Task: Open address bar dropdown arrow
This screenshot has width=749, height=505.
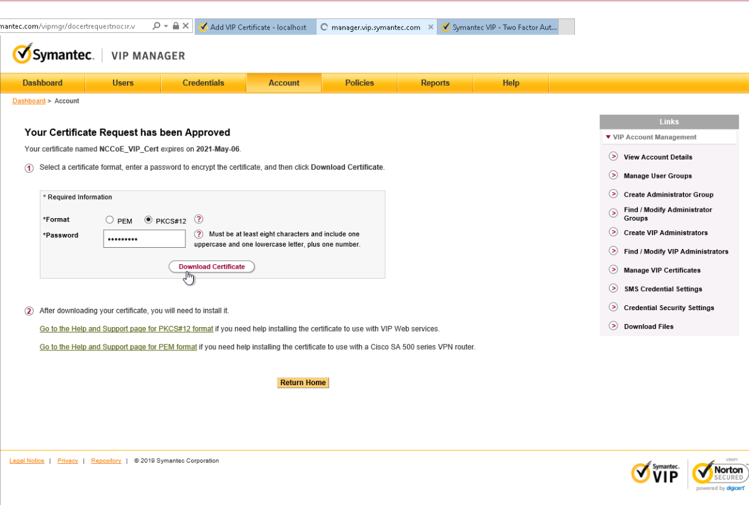Action: [166, 26]
